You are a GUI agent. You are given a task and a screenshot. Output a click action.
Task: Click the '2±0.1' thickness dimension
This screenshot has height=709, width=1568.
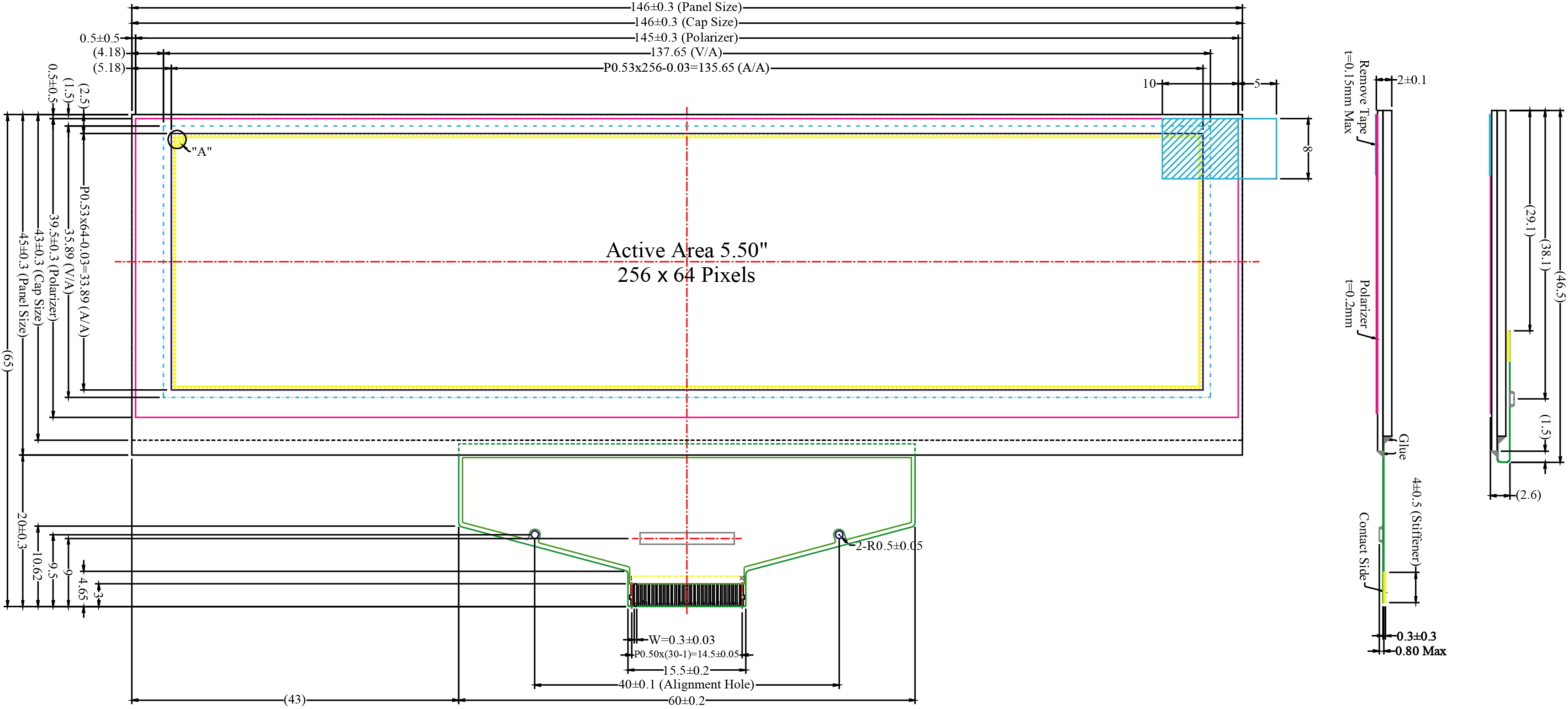pyautogui.click(x=1411, y=80)
